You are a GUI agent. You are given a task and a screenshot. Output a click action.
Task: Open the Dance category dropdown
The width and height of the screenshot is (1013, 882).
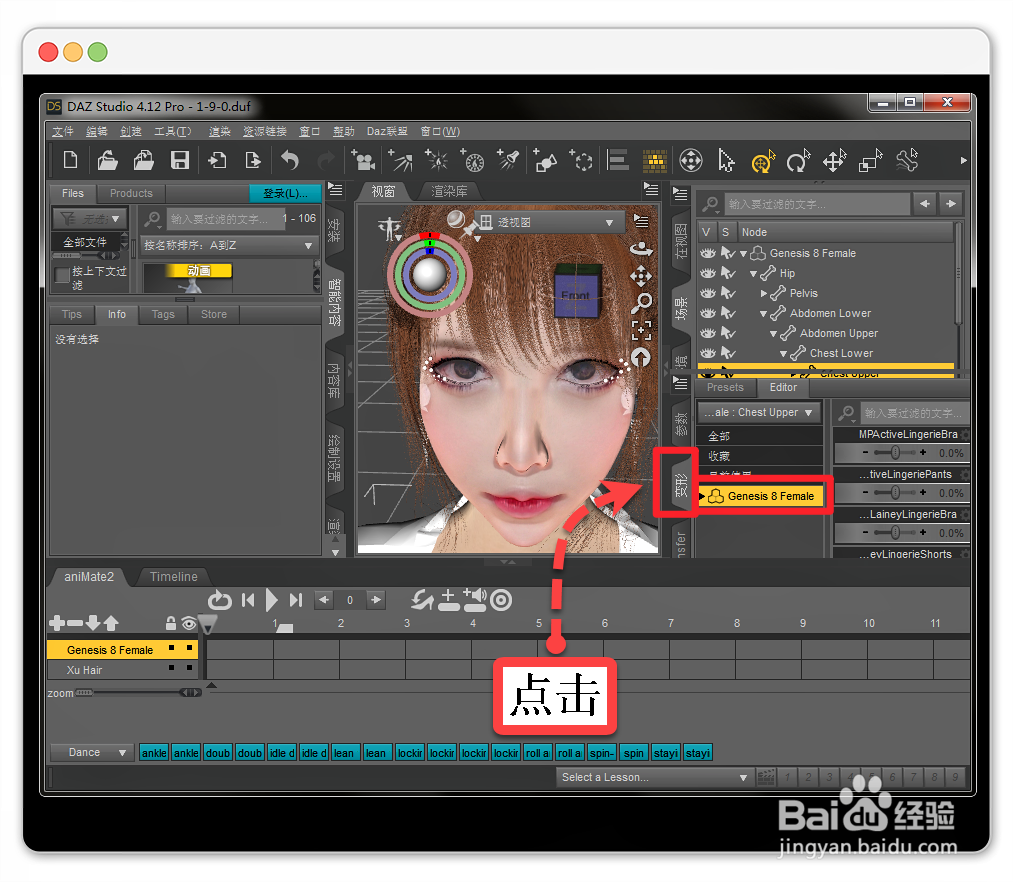click(92, 752)
